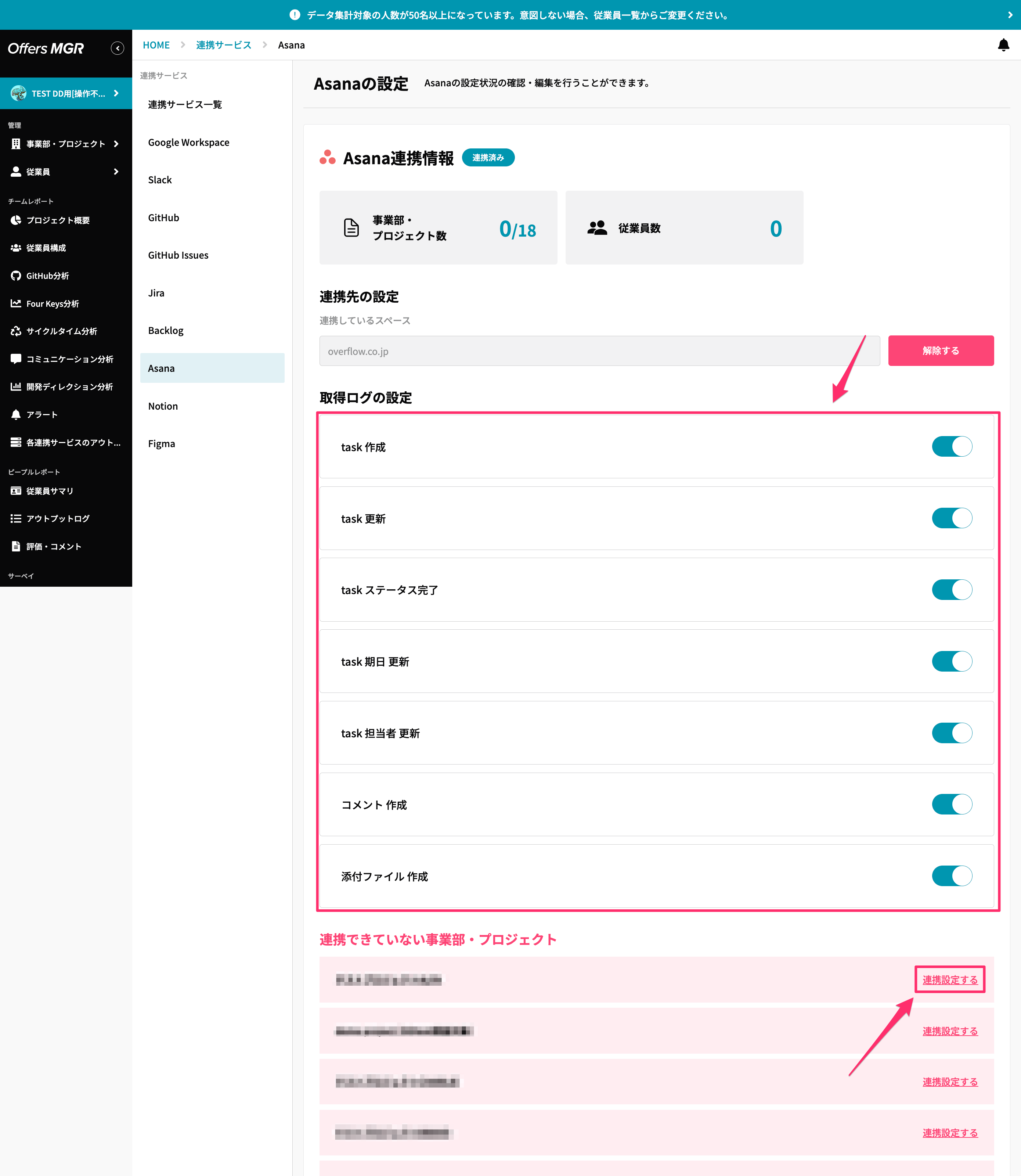Select GitHub in the service list

(x=212, y=218)
